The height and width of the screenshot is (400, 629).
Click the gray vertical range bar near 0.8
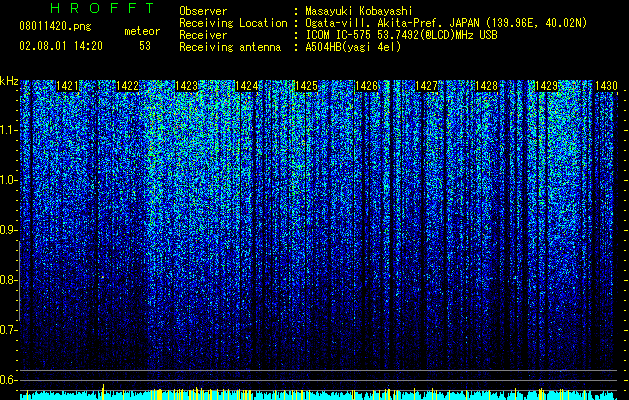pos(20,281)
